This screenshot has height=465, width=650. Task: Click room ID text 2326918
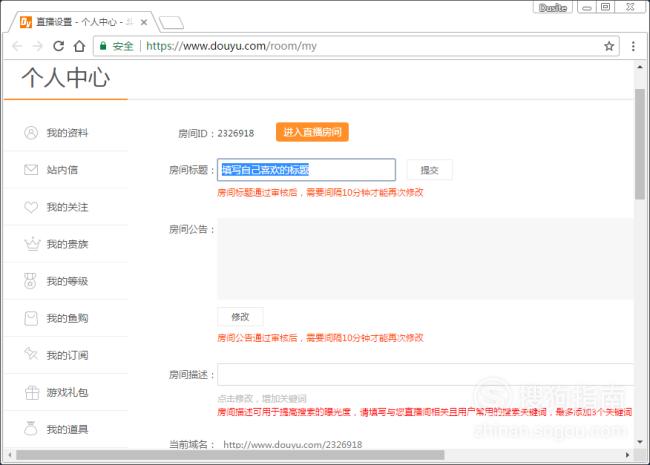235,133
